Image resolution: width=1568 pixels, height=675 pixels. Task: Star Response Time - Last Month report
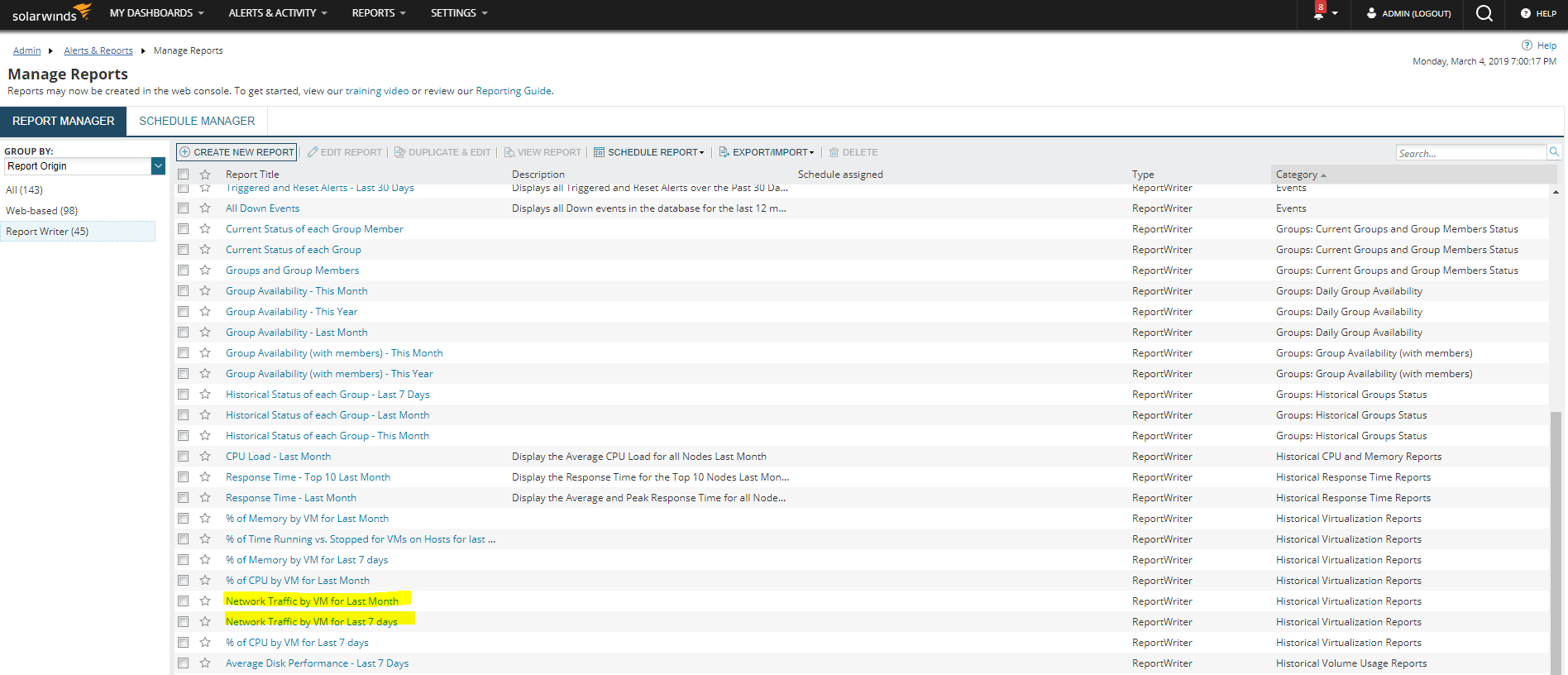click(x=205, y=498)
